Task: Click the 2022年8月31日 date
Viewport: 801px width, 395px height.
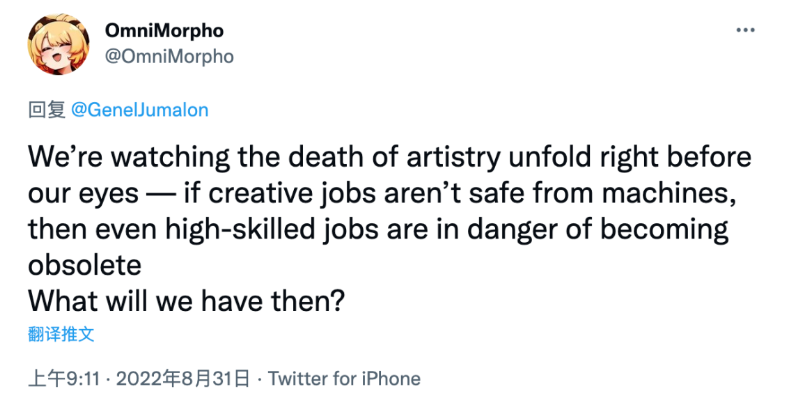Action: coord(183,379)
